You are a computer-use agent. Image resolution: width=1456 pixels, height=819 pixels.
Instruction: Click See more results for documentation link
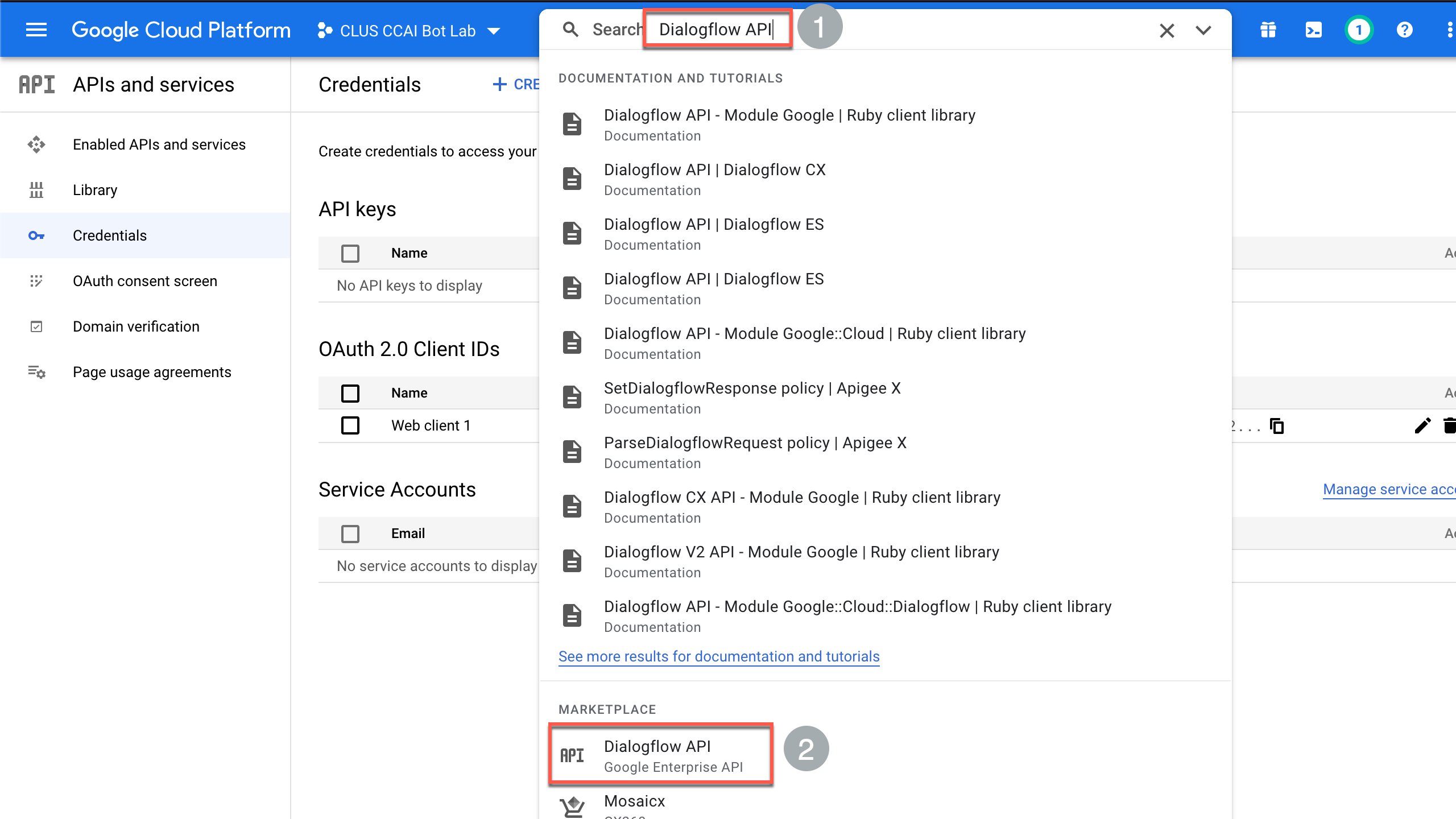tap(719, 656)
